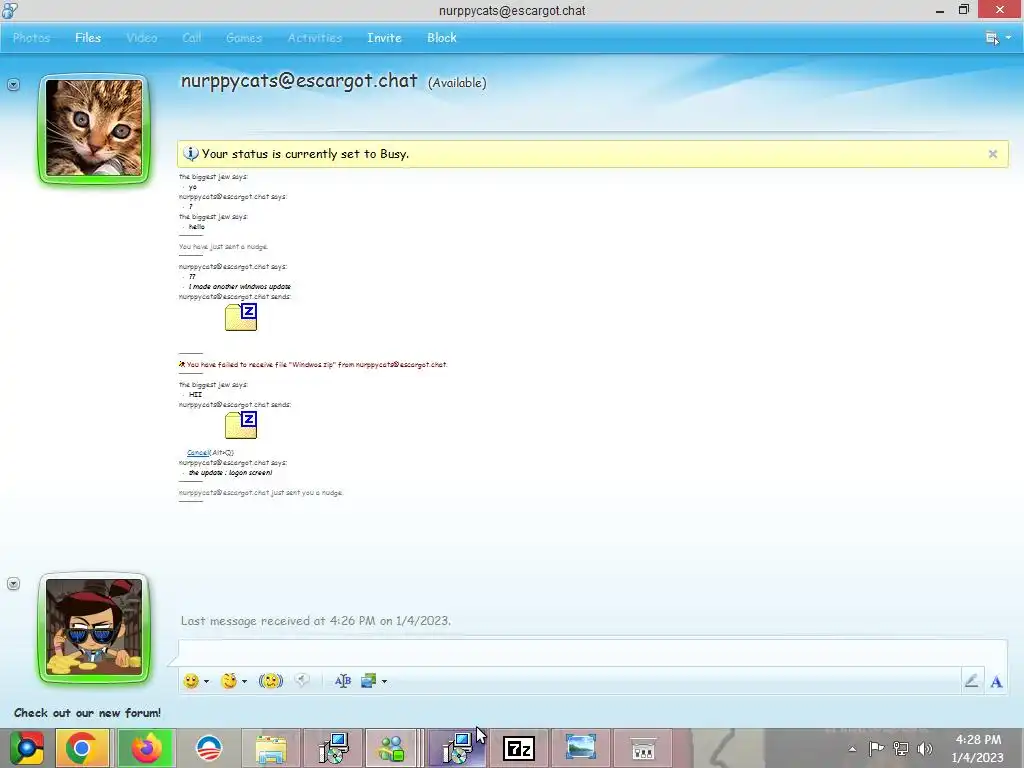The height and width of the screenshot is (768, 1024).
Task: Cancel the file transfer link
Action: pyautogui.click(x=197, y=453)
